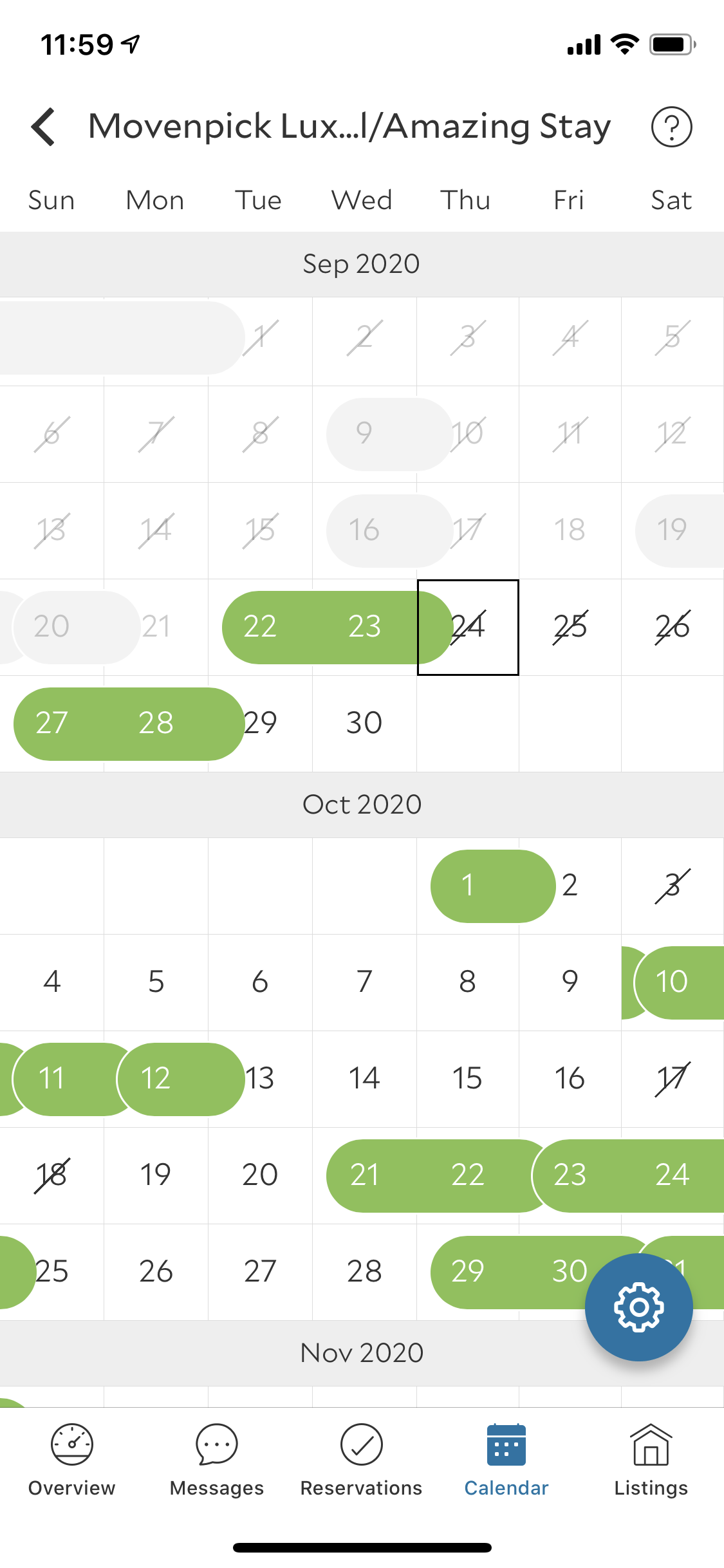
Task: Tap the Reservations tab label
Action: [362, 1488]
